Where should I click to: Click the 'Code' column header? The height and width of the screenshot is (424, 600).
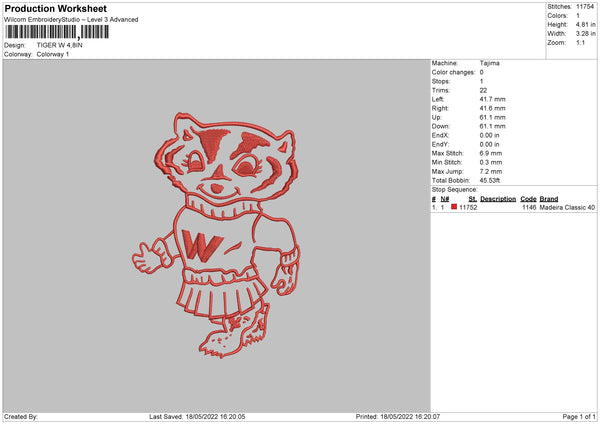pos(528,199)
